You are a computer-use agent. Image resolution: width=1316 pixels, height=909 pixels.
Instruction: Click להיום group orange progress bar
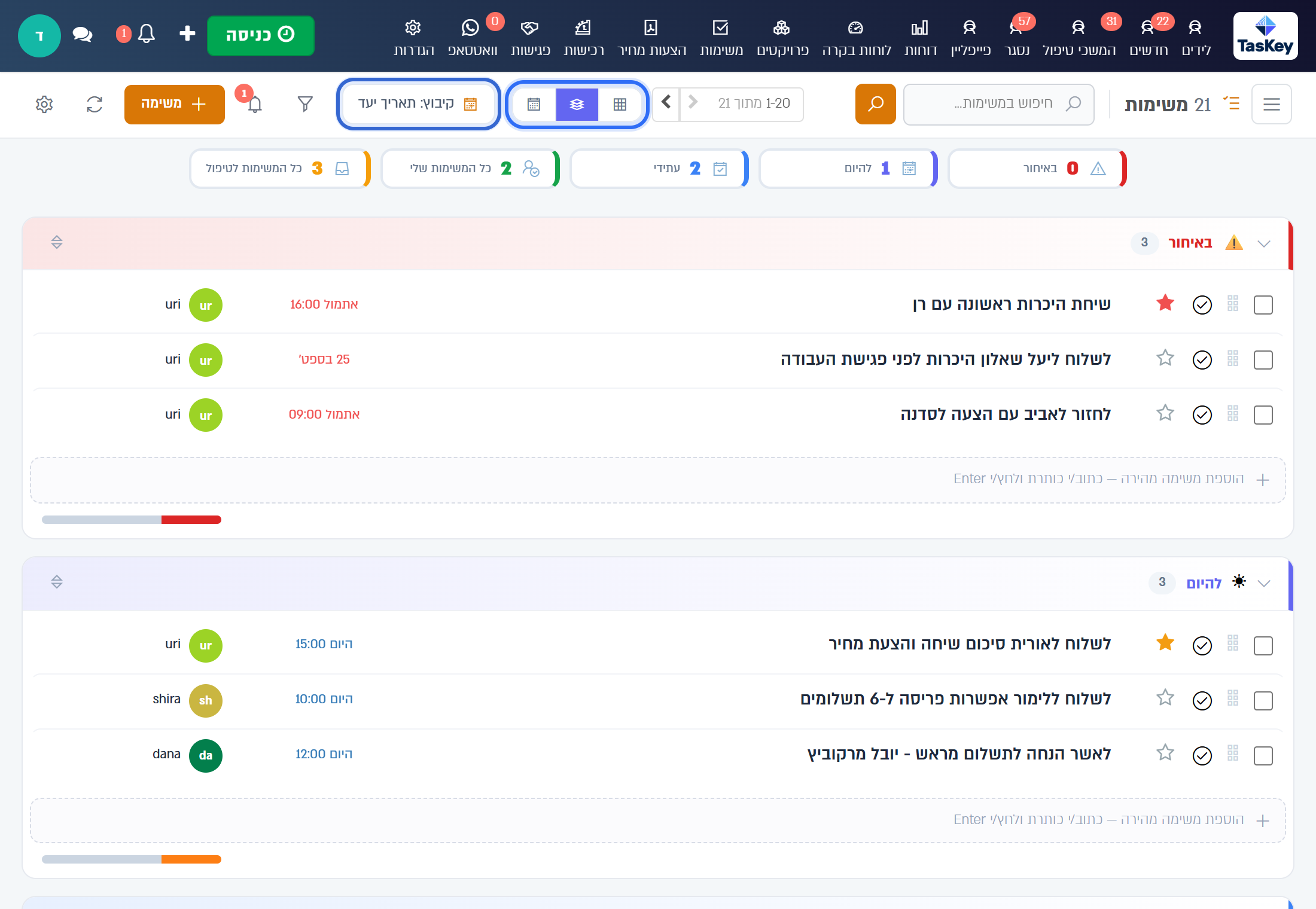tap(191, 859)
